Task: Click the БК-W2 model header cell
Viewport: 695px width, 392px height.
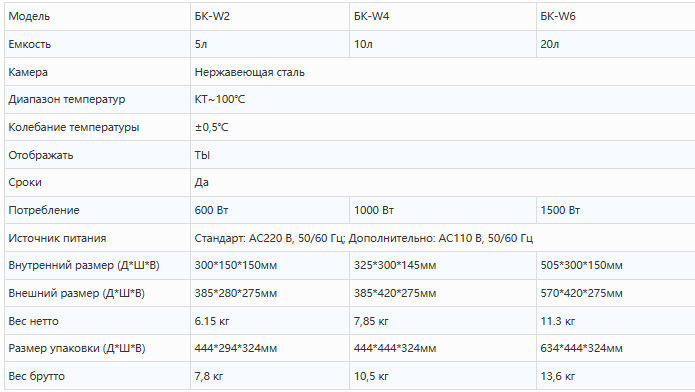Action: click(x=270, y=16)
